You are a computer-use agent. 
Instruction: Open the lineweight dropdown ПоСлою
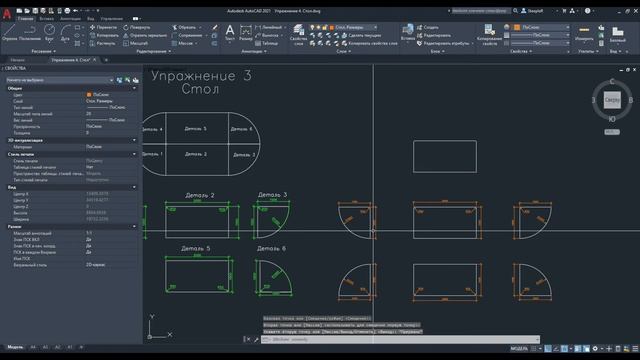click(x=540, y=35)
